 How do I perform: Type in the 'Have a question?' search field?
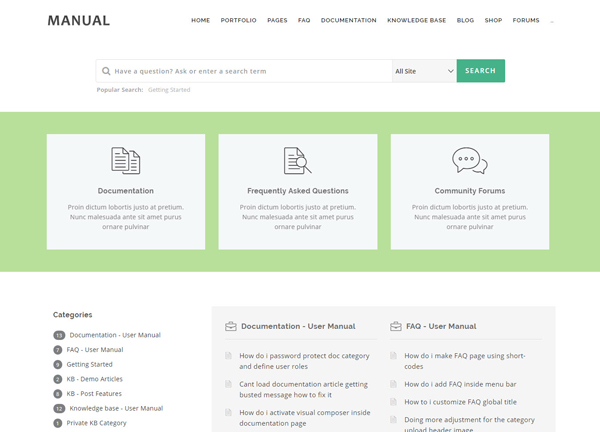coord(250,71)
